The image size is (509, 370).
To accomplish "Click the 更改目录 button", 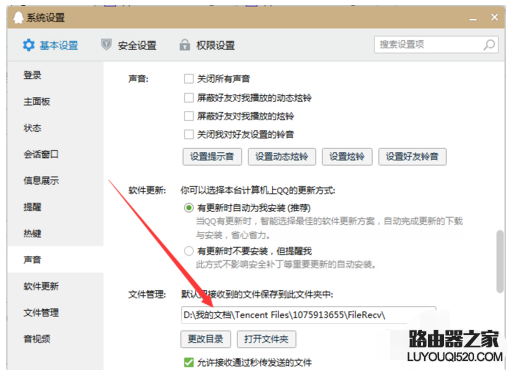I will coord(205,339).
